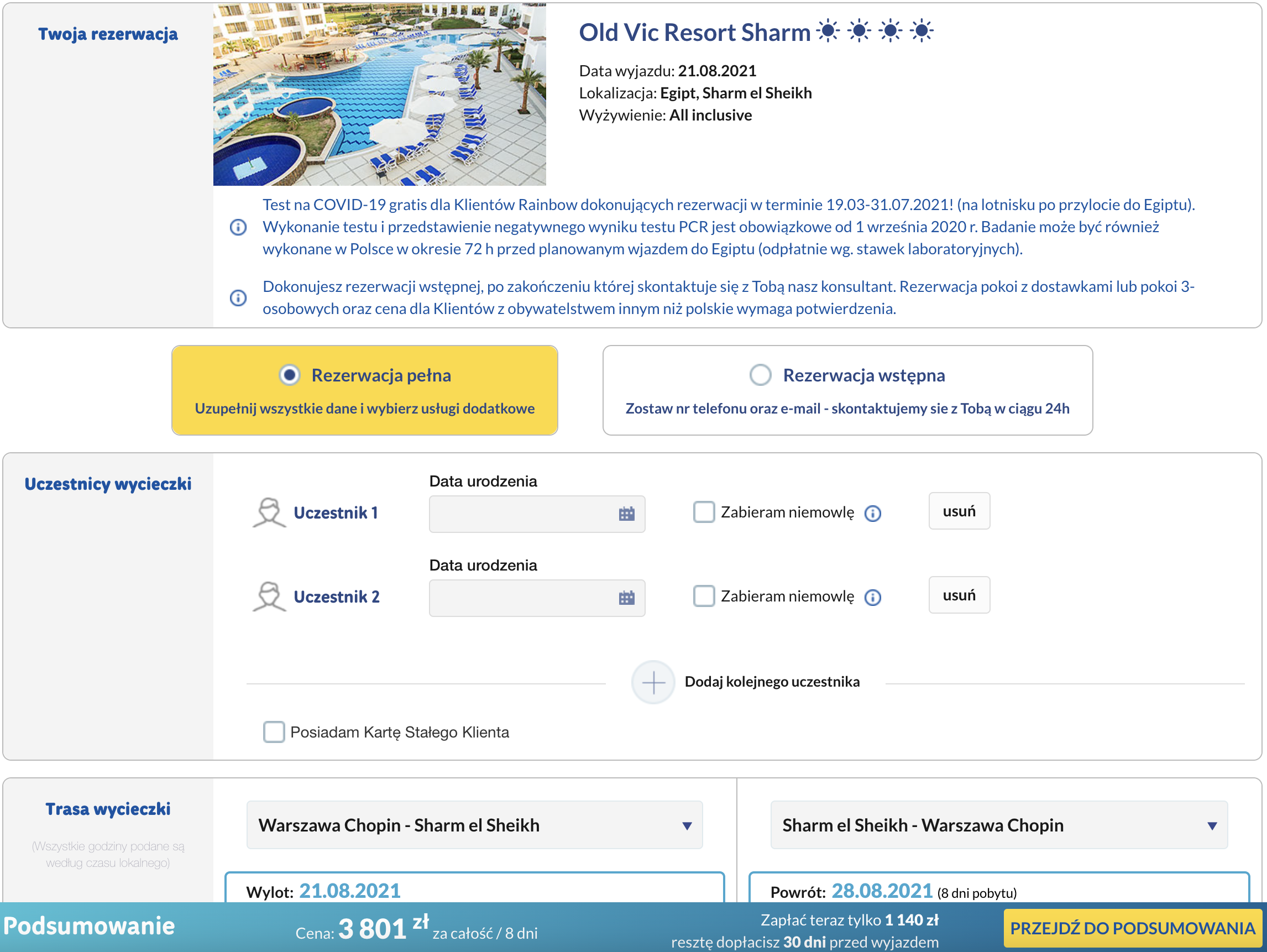Click the Old Vic Resort pool photo

click(380, 95)
